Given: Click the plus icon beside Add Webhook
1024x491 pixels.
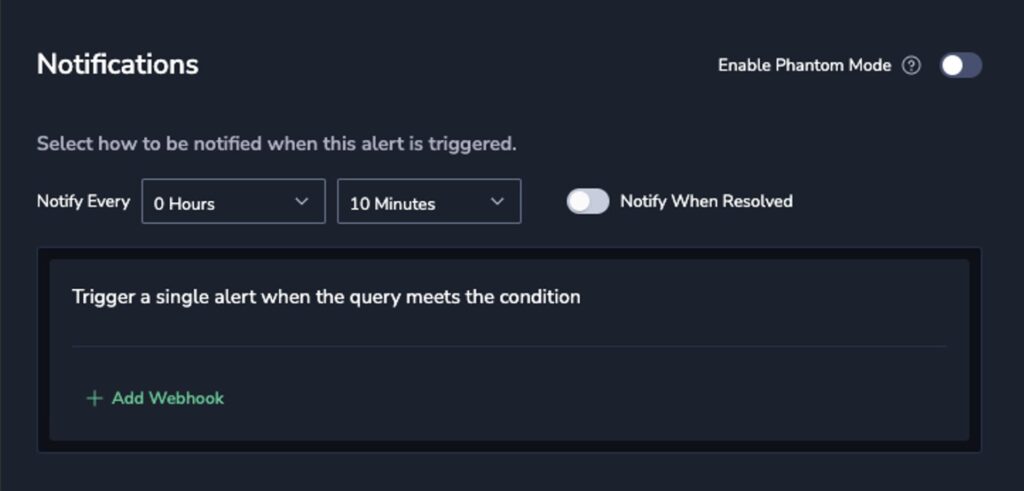Looking at the screenshot, I should tap(95, 398).
